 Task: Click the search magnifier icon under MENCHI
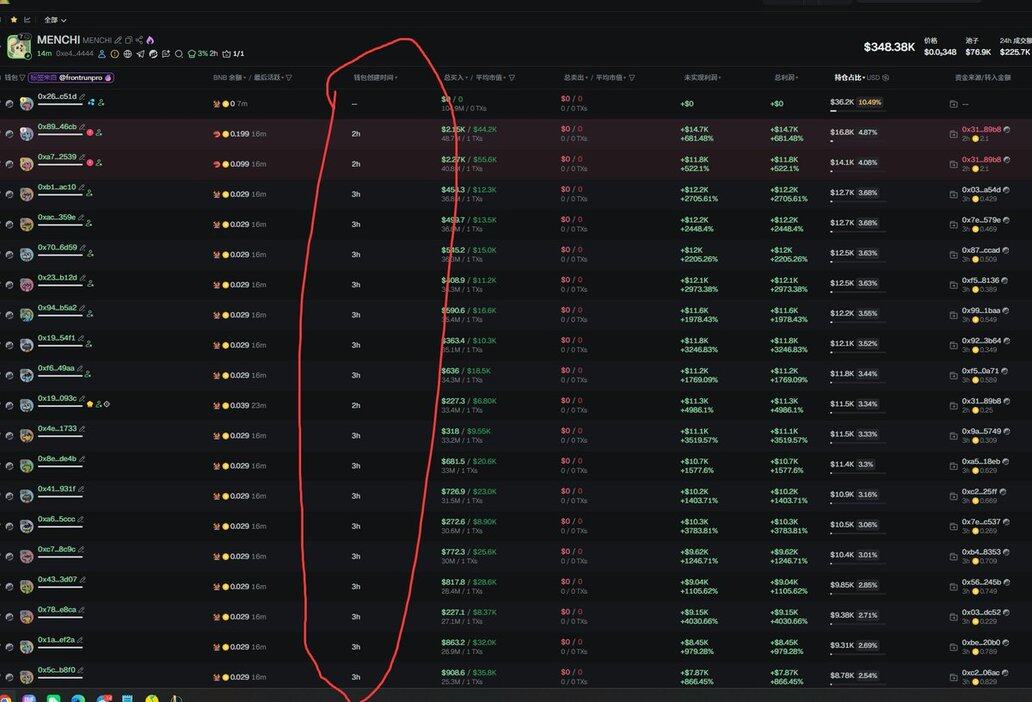pos(179,54)
